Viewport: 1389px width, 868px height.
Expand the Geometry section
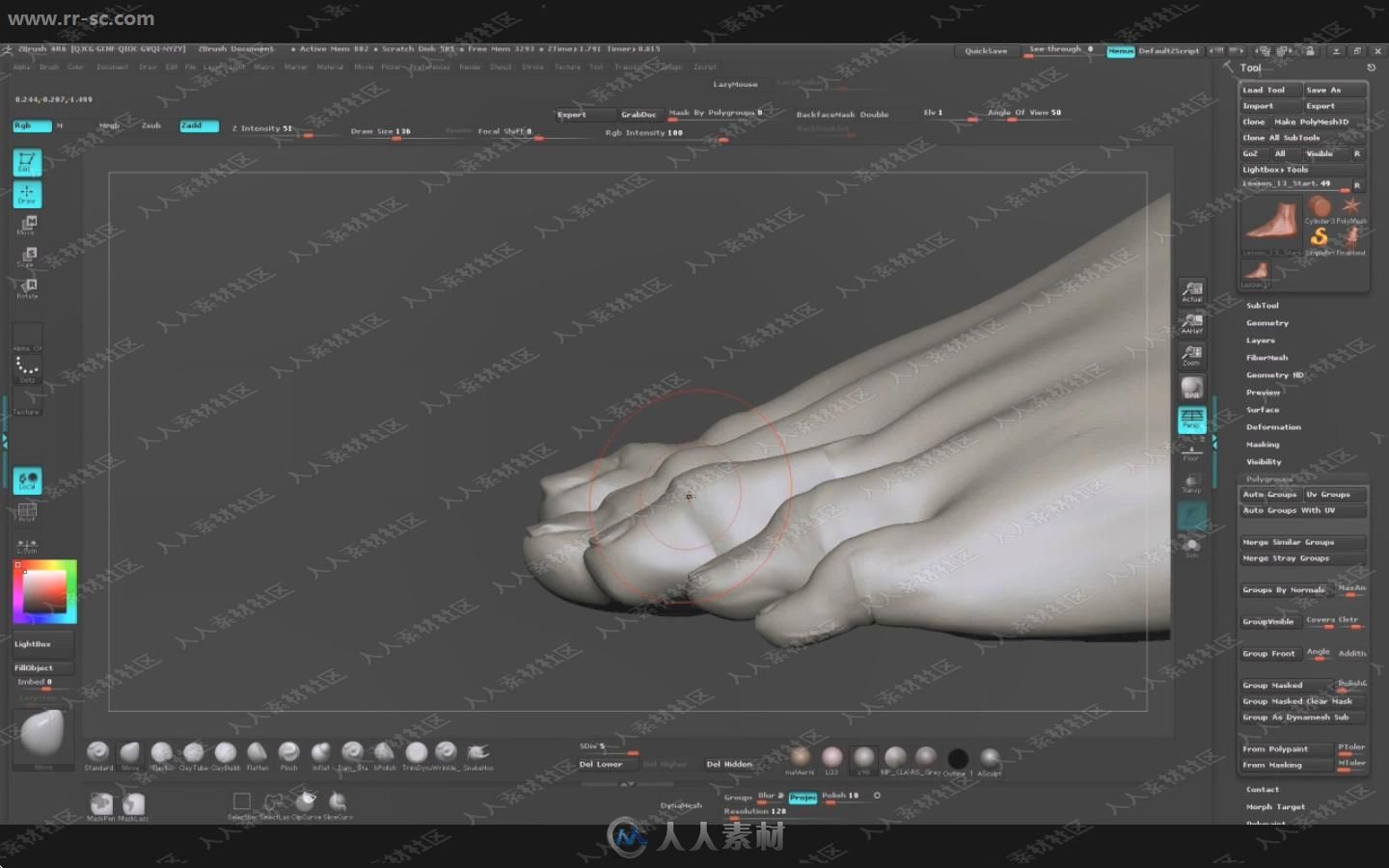(x=1266, y=323)
